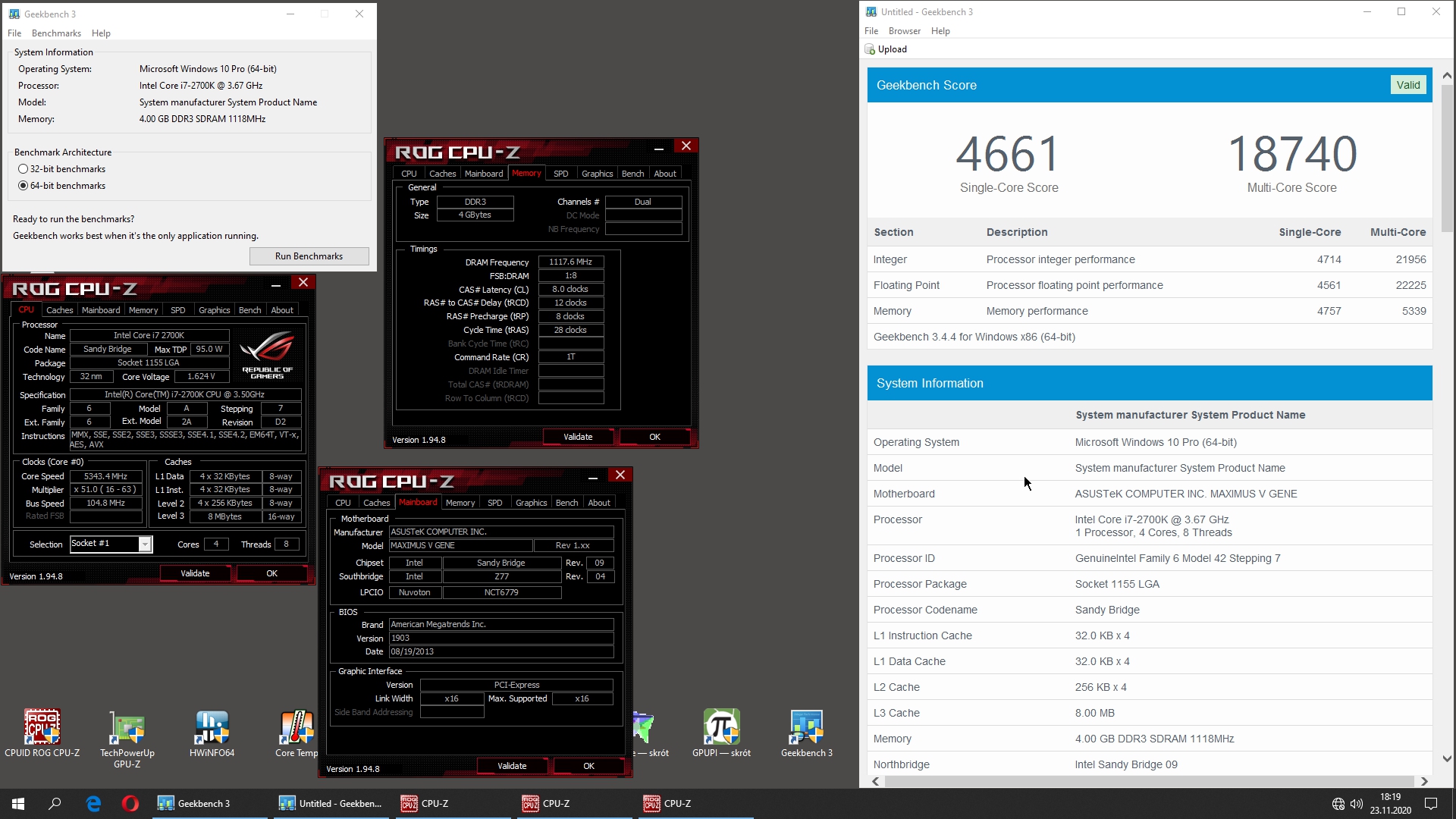Click the Integer row in score table

click(1150, 259)
